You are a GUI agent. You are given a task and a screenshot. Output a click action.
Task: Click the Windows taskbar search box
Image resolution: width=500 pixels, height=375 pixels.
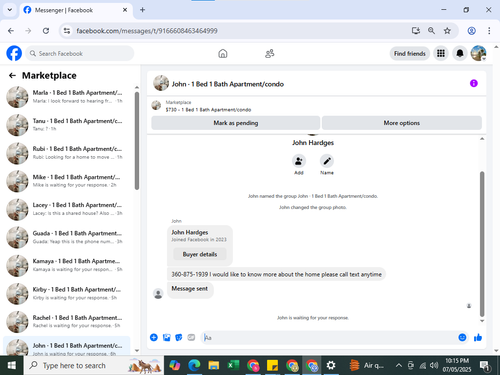[94, 366]
